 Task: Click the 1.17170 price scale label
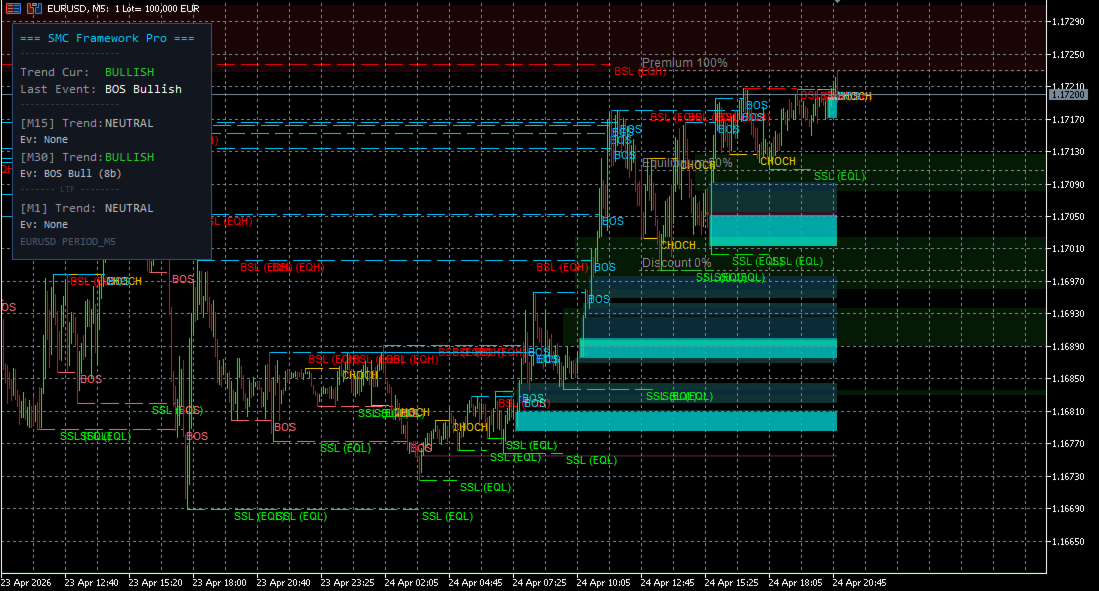pyautogui.click(x=1068, y=120)
